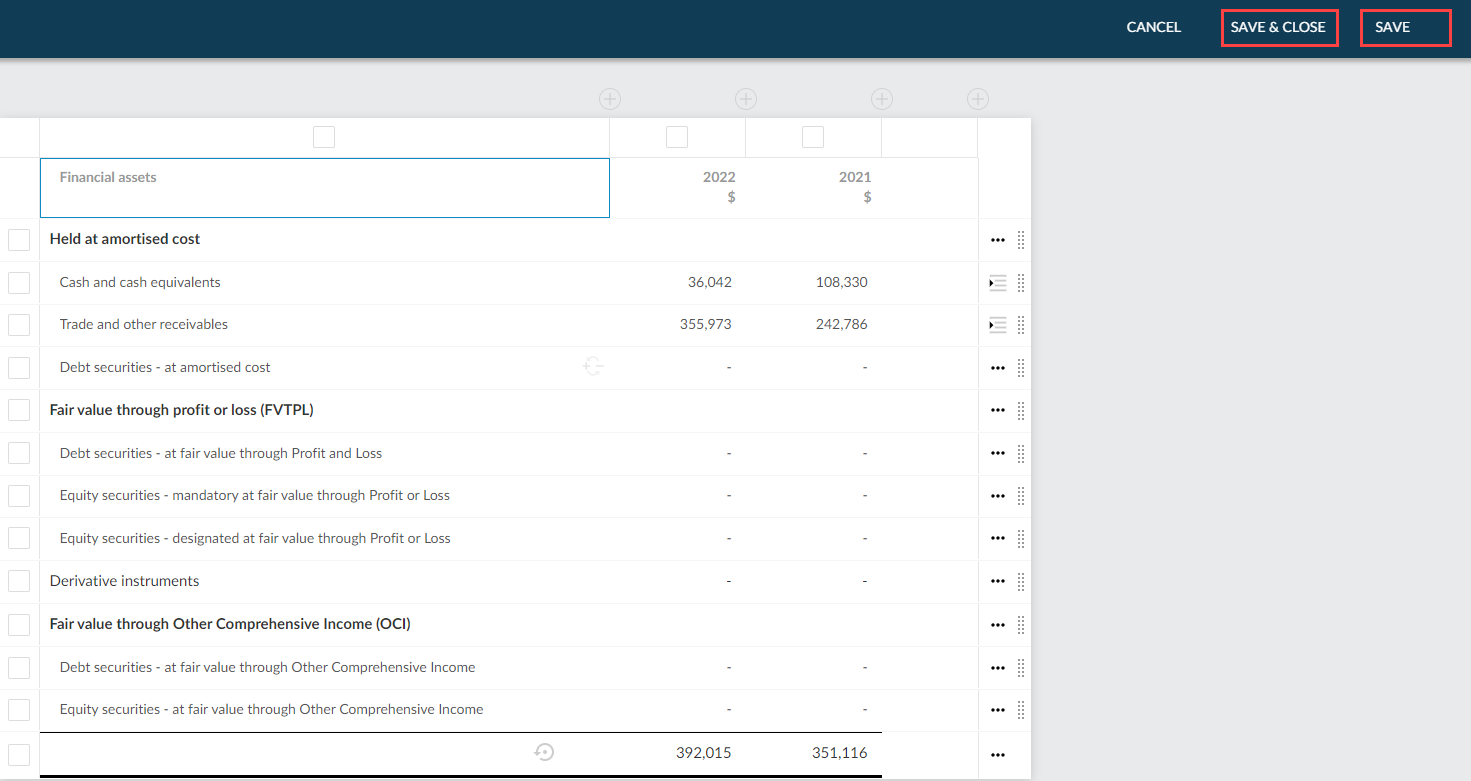
Task: Tick the checkbox for Derivative instruments
Action: tap(19, 581)
